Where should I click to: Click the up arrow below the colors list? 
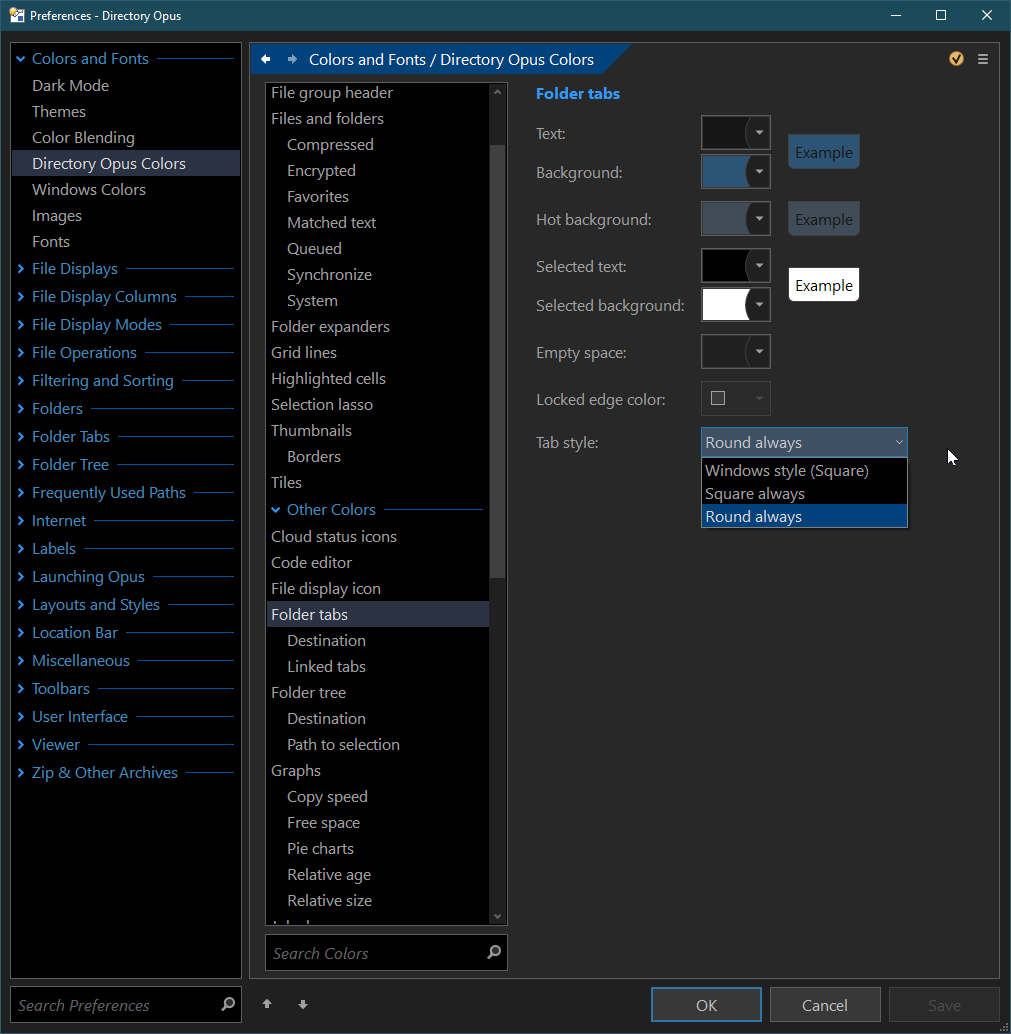click(x=267, y=1004)
